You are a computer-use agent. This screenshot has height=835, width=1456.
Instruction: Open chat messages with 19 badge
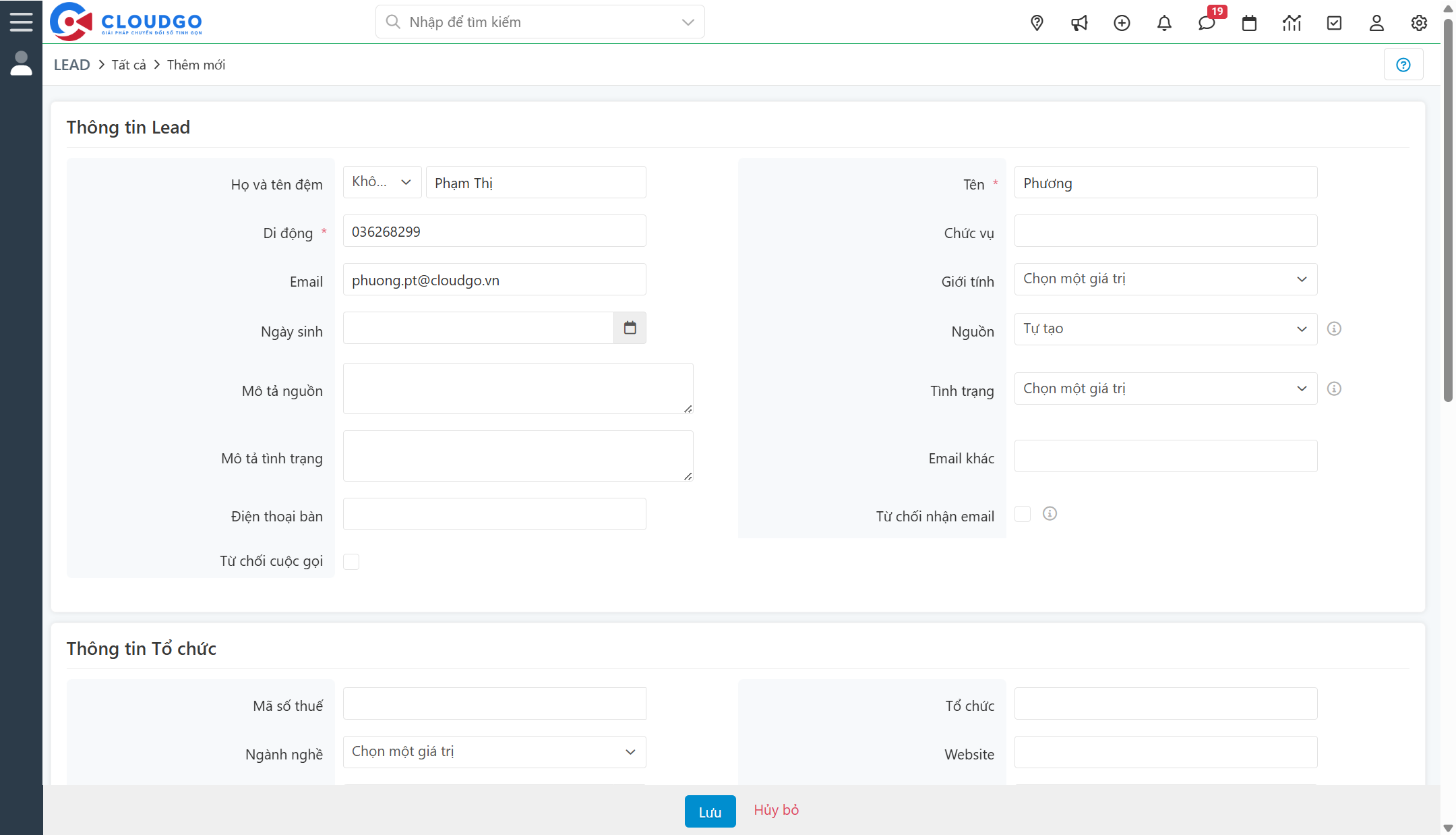(x=1207, y=23)
